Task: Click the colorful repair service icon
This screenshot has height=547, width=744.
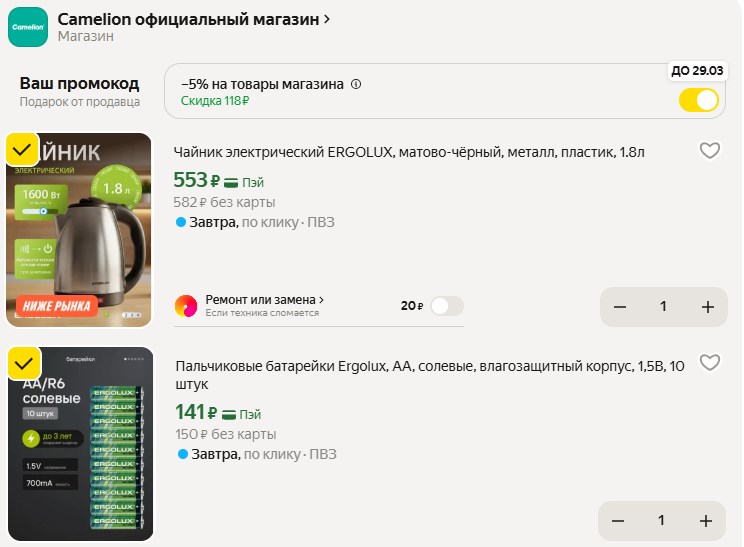Action: [x=186, y=306]
